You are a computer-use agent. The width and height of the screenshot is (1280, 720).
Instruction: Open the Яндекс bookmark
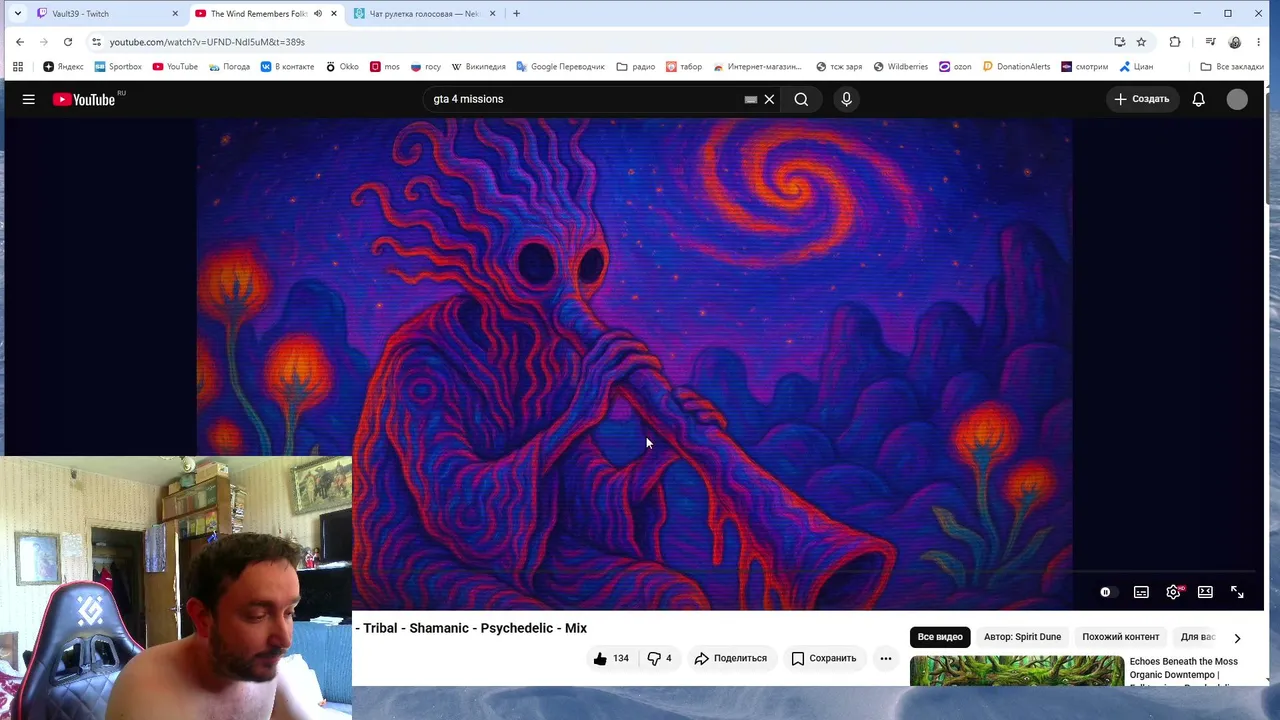tap(63, 67)
